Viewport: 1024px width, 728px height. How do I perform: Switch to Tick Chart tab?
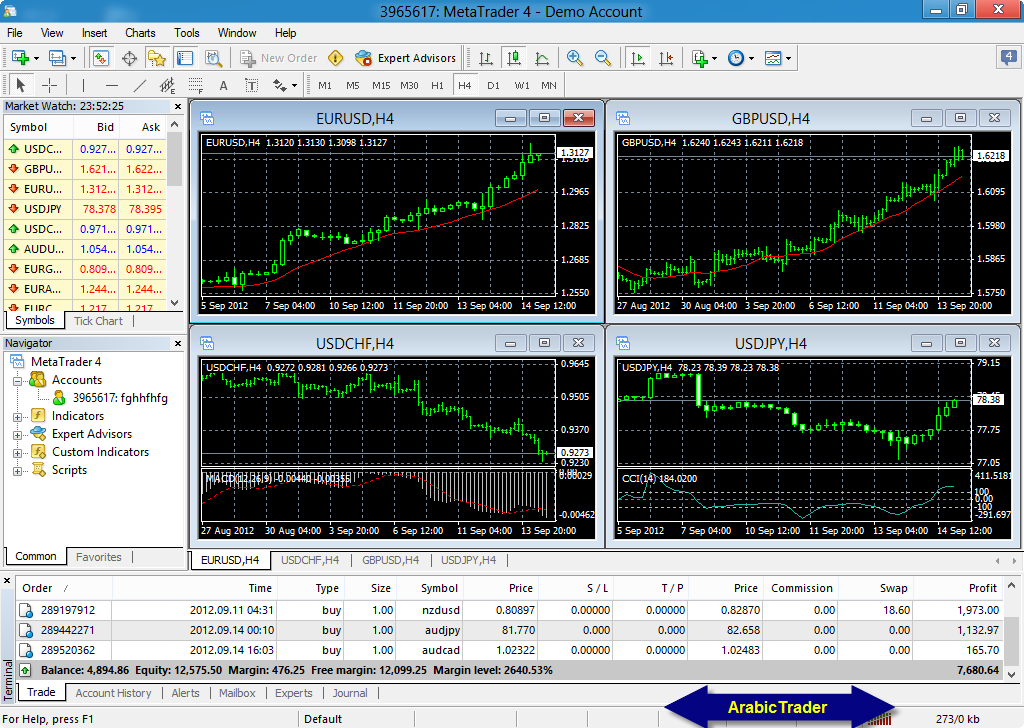[98, 321]
